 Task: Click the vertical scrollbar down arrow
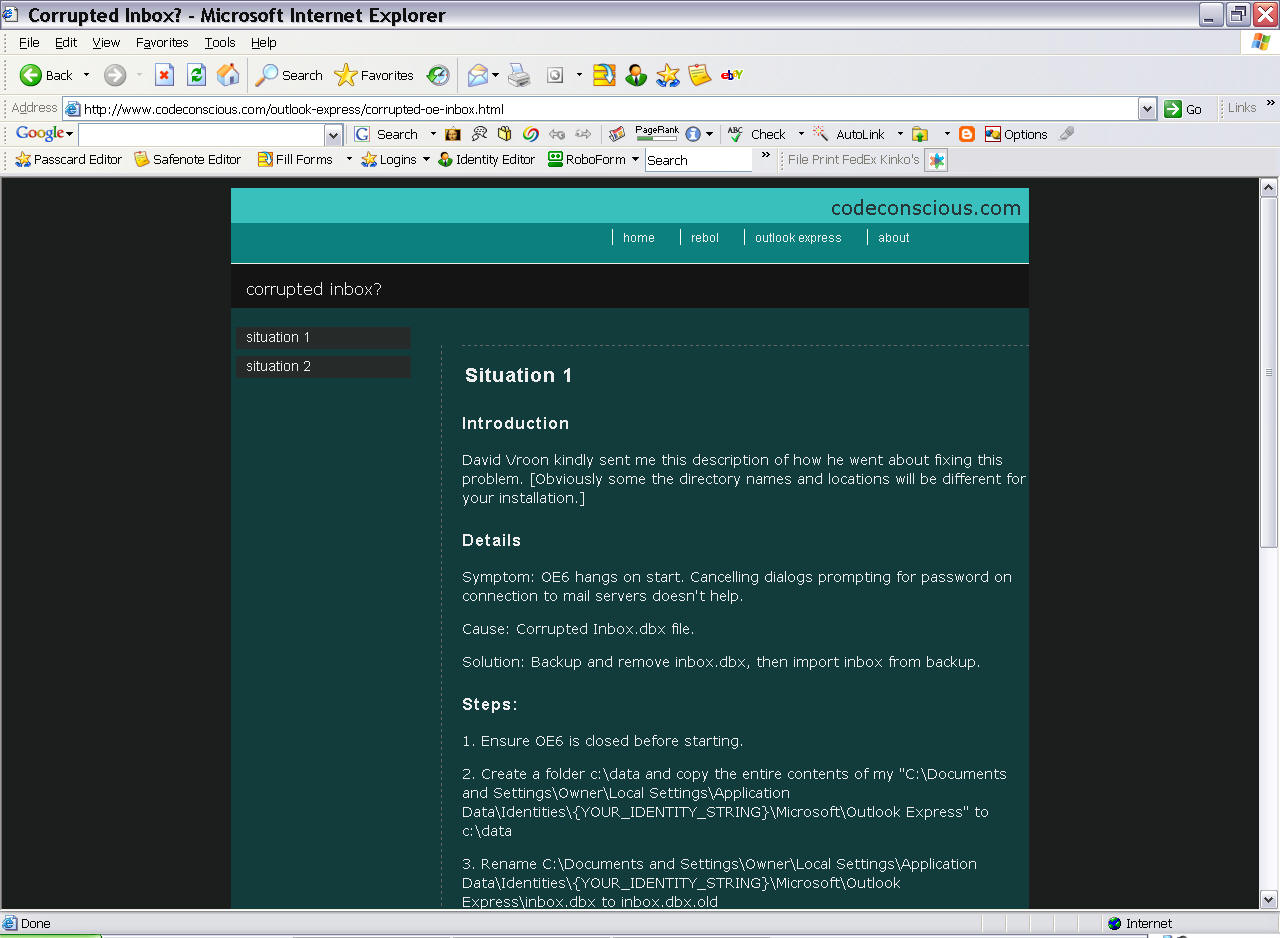(1269, 899)
